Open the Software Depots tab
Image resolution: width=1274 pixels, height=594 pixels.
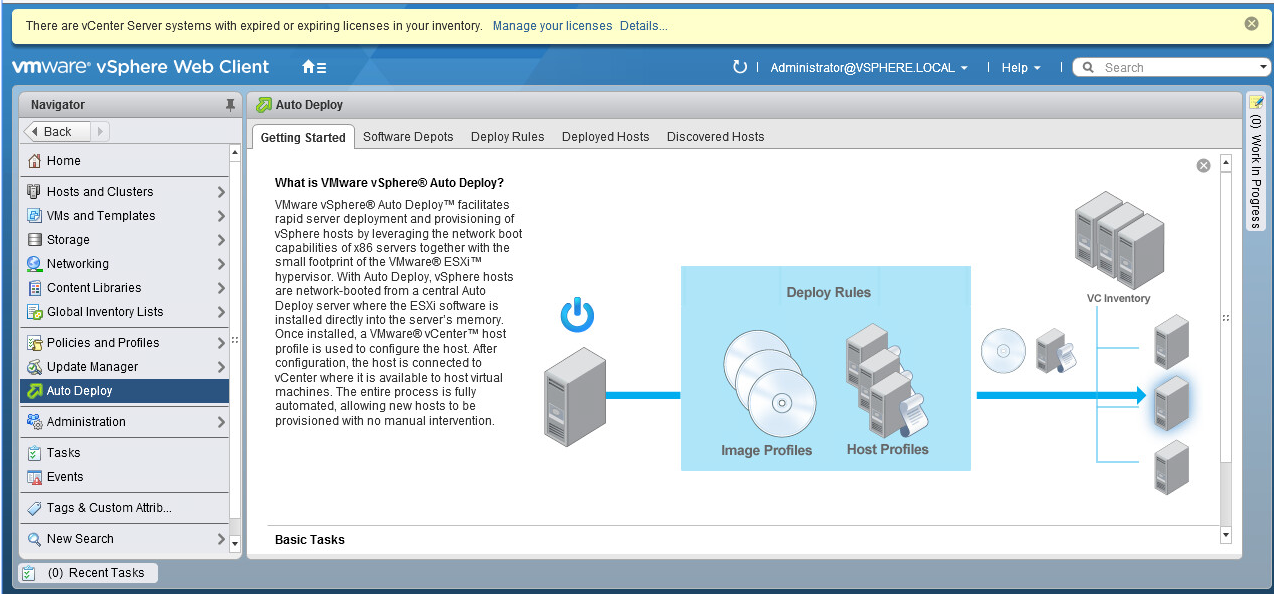tap(408, 136)
